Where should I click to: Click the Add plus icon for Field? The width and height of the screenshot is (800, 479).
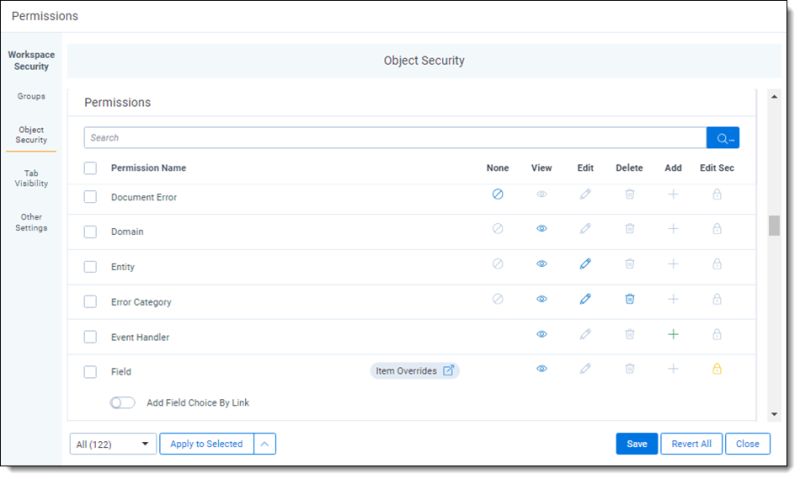(x=673, y=368)
